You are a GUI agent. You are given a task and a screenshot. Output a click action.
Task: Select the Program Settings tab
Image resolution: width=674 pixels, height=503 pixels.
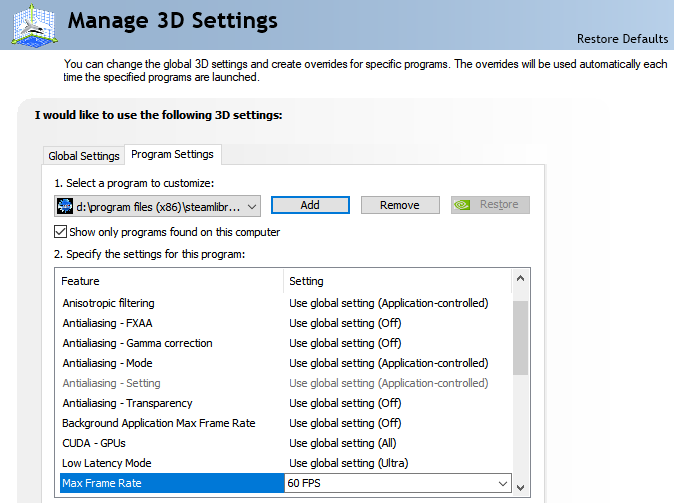pos(172,155)
